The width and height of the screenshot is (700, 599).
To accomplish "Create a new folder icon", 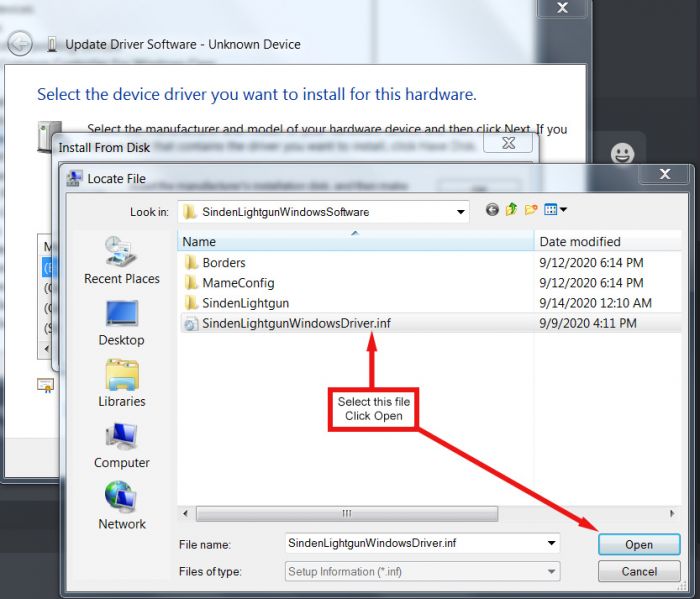I will [531, 210].
